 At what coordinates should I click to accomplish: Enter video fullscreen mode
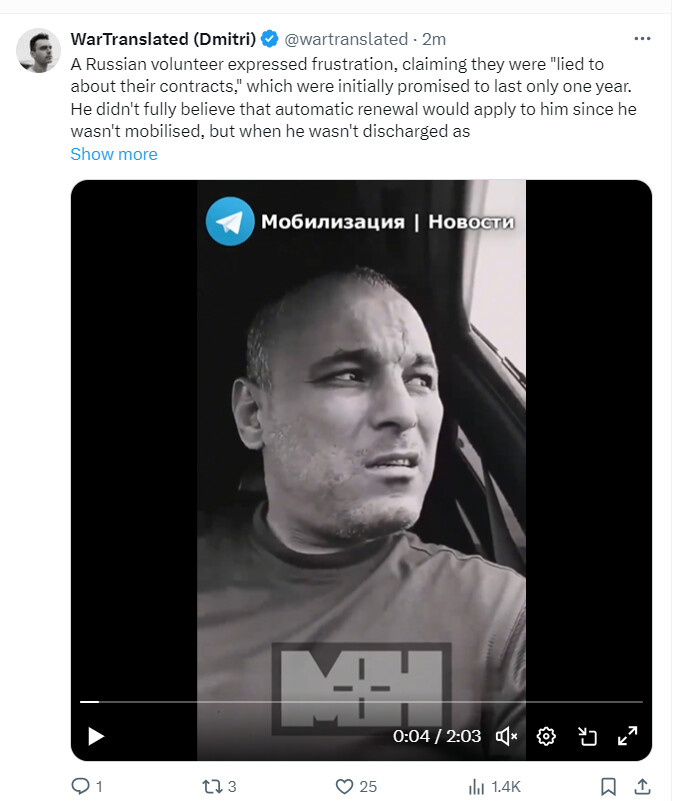(627, 736)
